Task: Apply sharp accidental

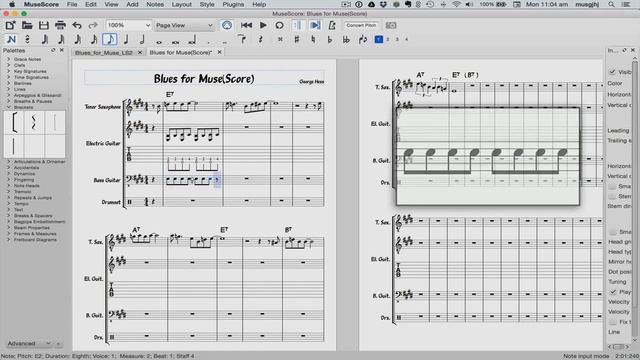Action: coord(297,40)
